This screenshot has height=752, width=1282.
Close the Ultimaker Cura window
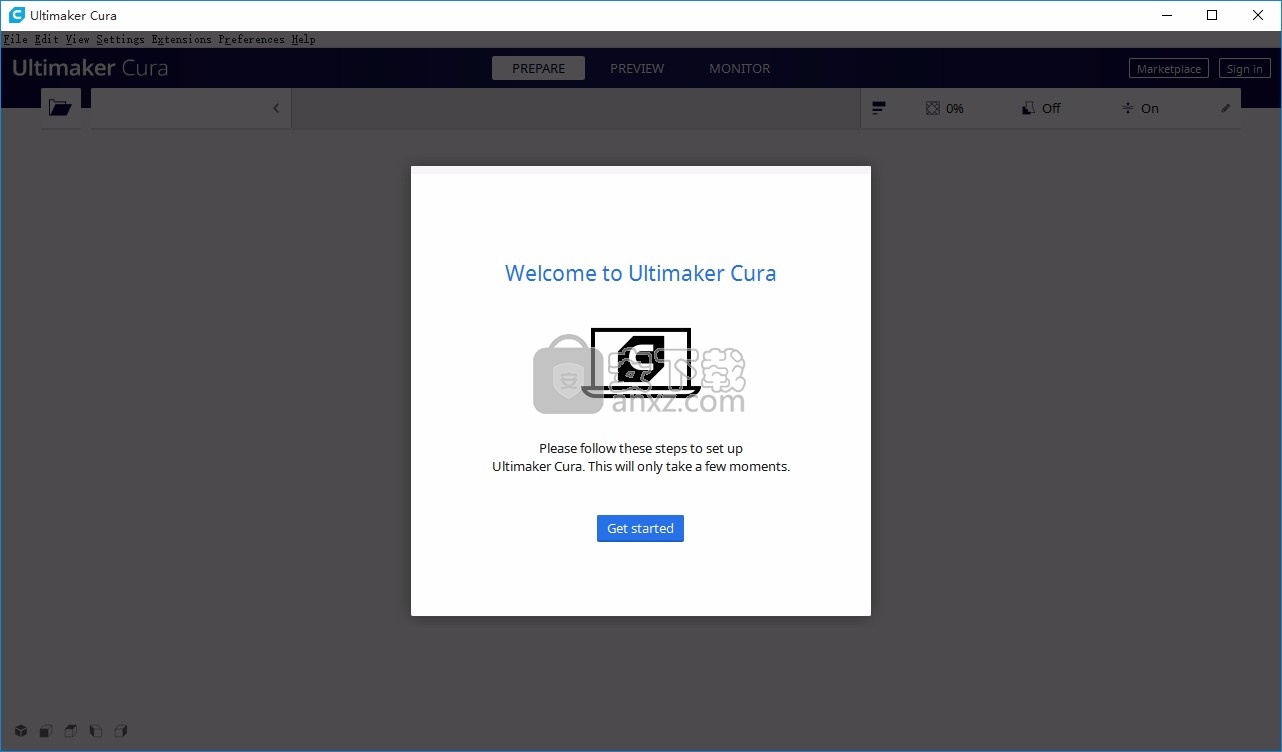[x=1258, y=15]
